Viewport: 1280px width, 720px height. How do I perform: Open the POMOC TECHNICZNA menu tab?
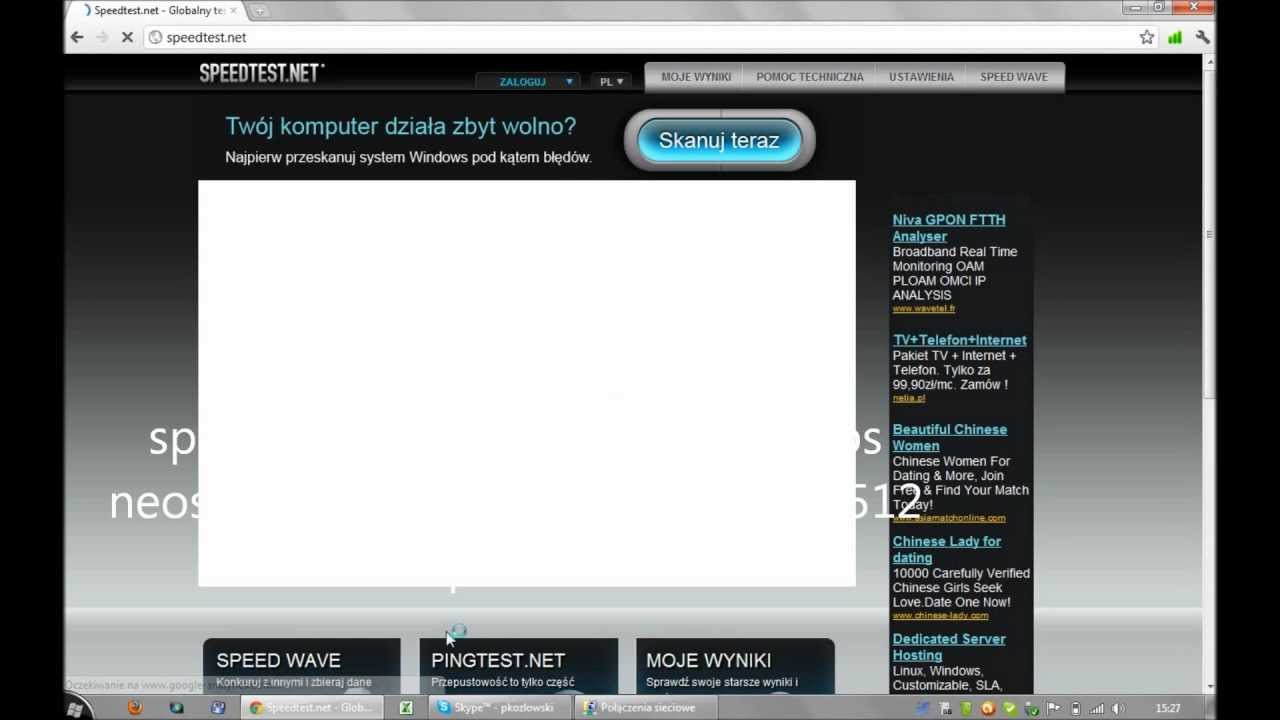810,77
